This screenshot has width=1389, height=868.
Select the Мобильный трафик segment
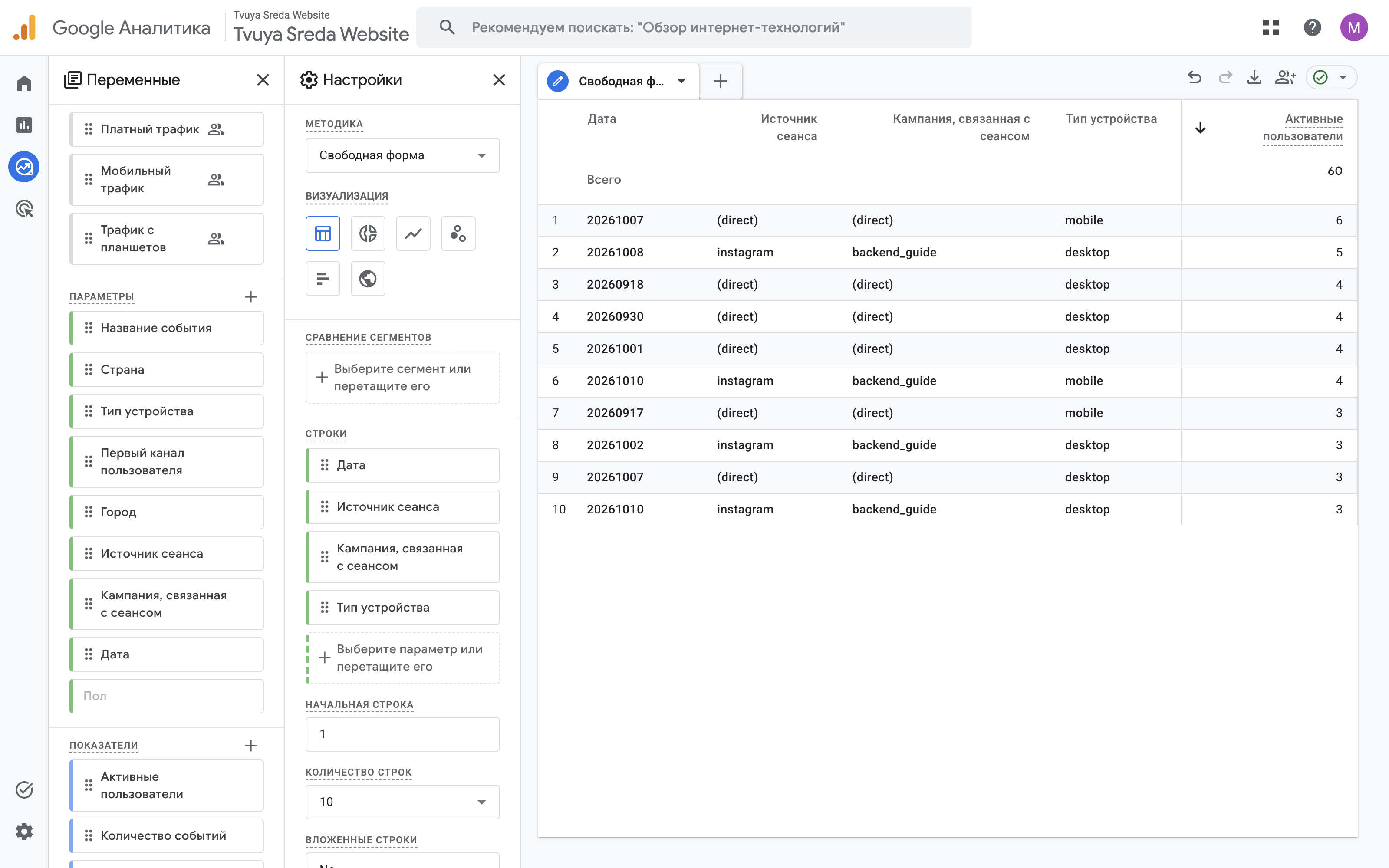click(166, 180)
